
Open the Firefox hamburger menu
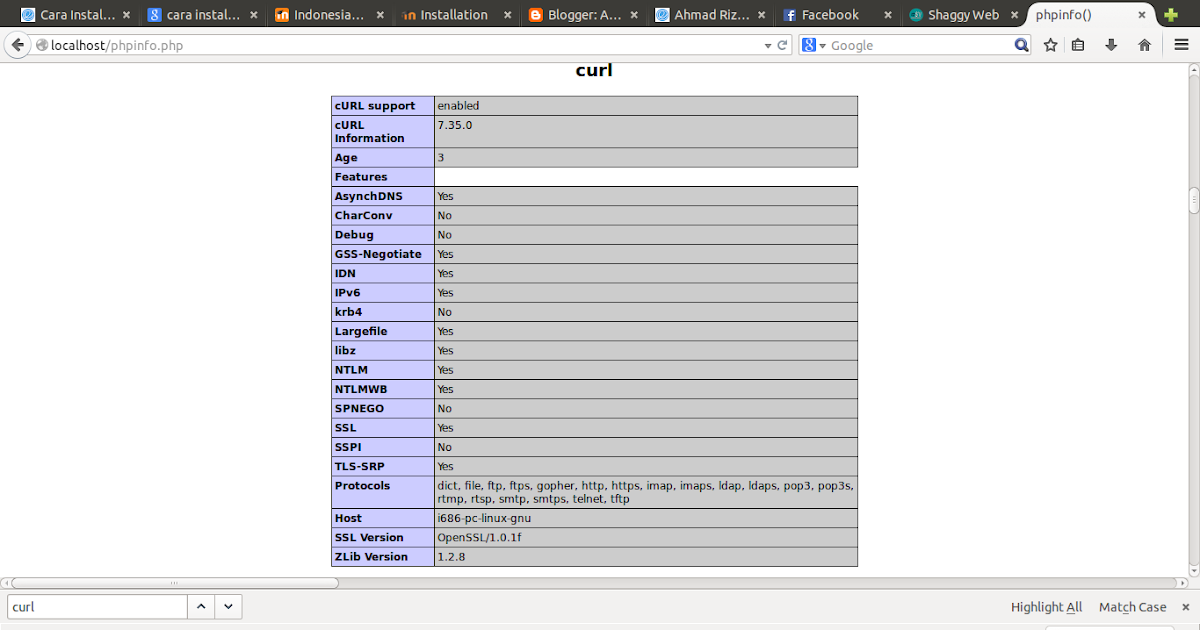pyautogui.click(x=1180, y=44)
